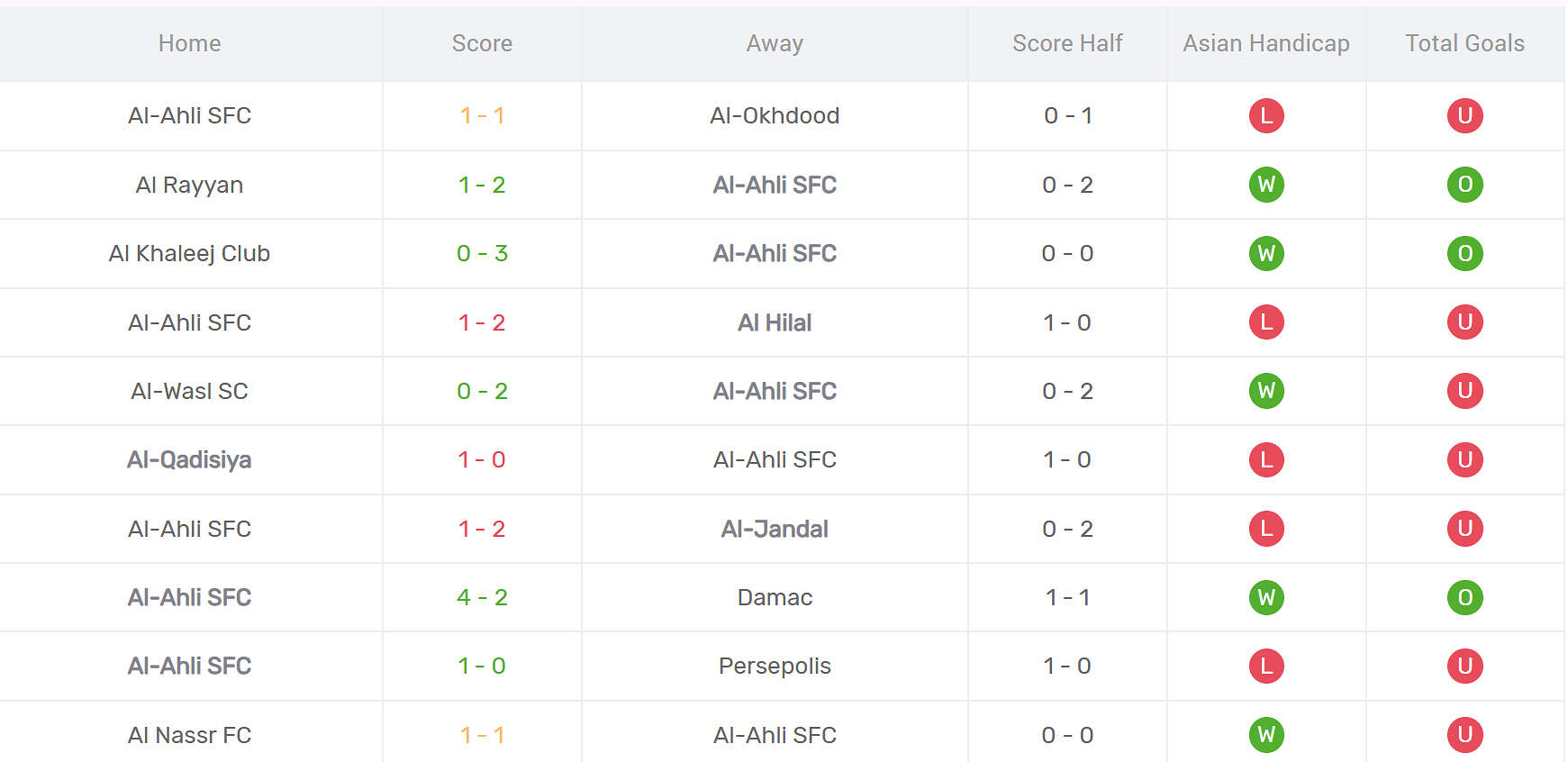
Task: Select the Asian Handicap column header
Action: point(1266,43)
